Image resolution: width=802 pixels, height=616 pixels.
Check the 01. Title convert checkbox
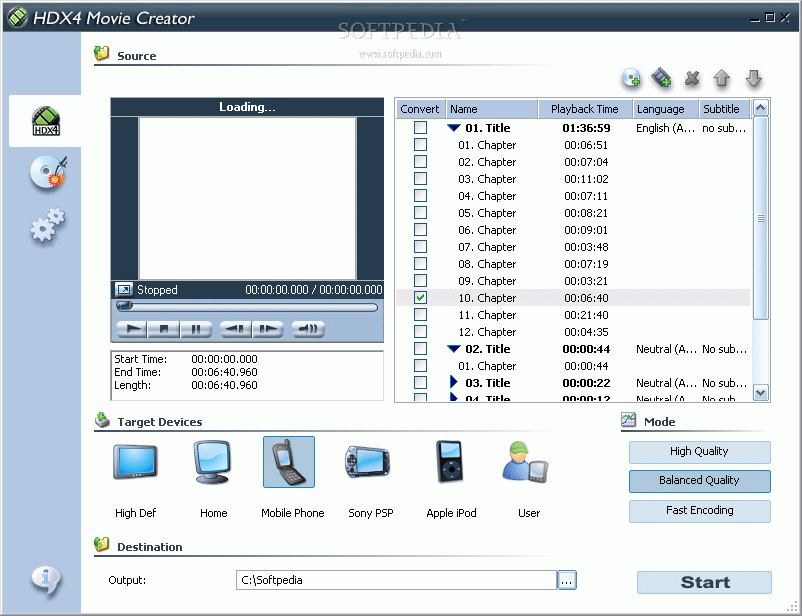pyautogui.click(x=420, y=127)
